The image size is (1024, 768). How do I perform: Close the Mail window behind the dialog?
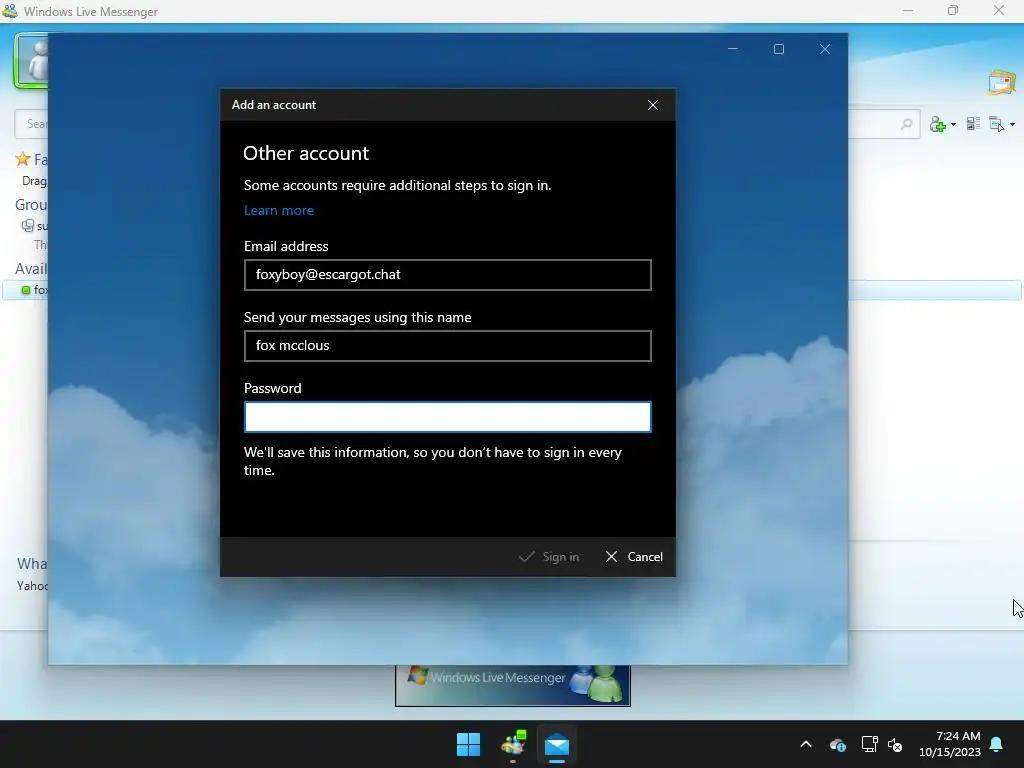click(x=825, y=50)
